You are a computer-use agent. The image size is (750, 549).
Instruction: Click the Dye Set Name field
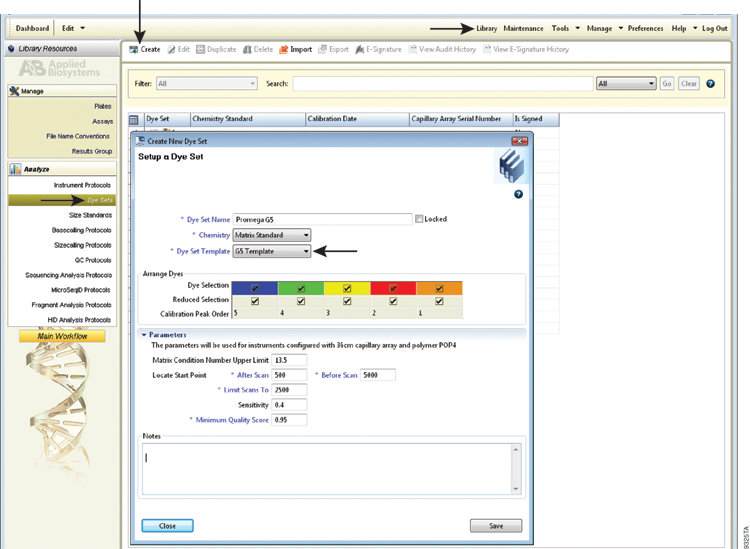(x=322, y=220)
